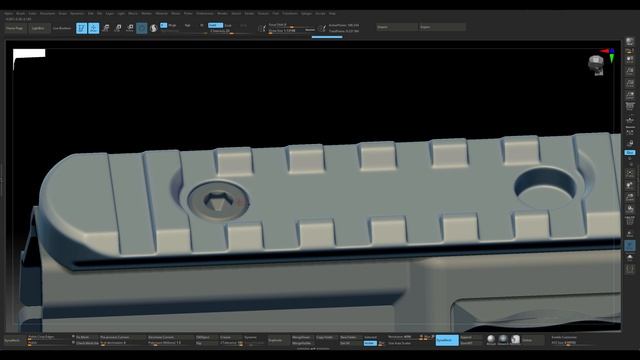Toggle the Zadd button
The width and height of the screenshot is (640, 360).
click(215, 25)
